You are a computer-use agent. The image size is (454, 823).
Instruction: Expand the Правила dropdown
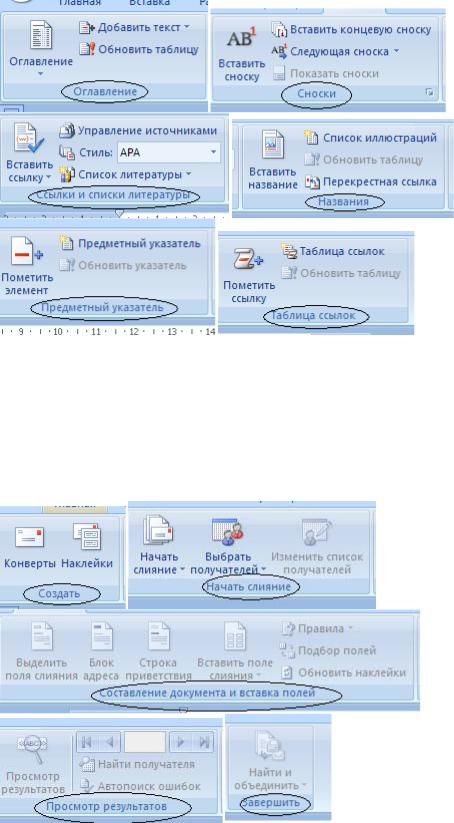[x=319, y=629]
